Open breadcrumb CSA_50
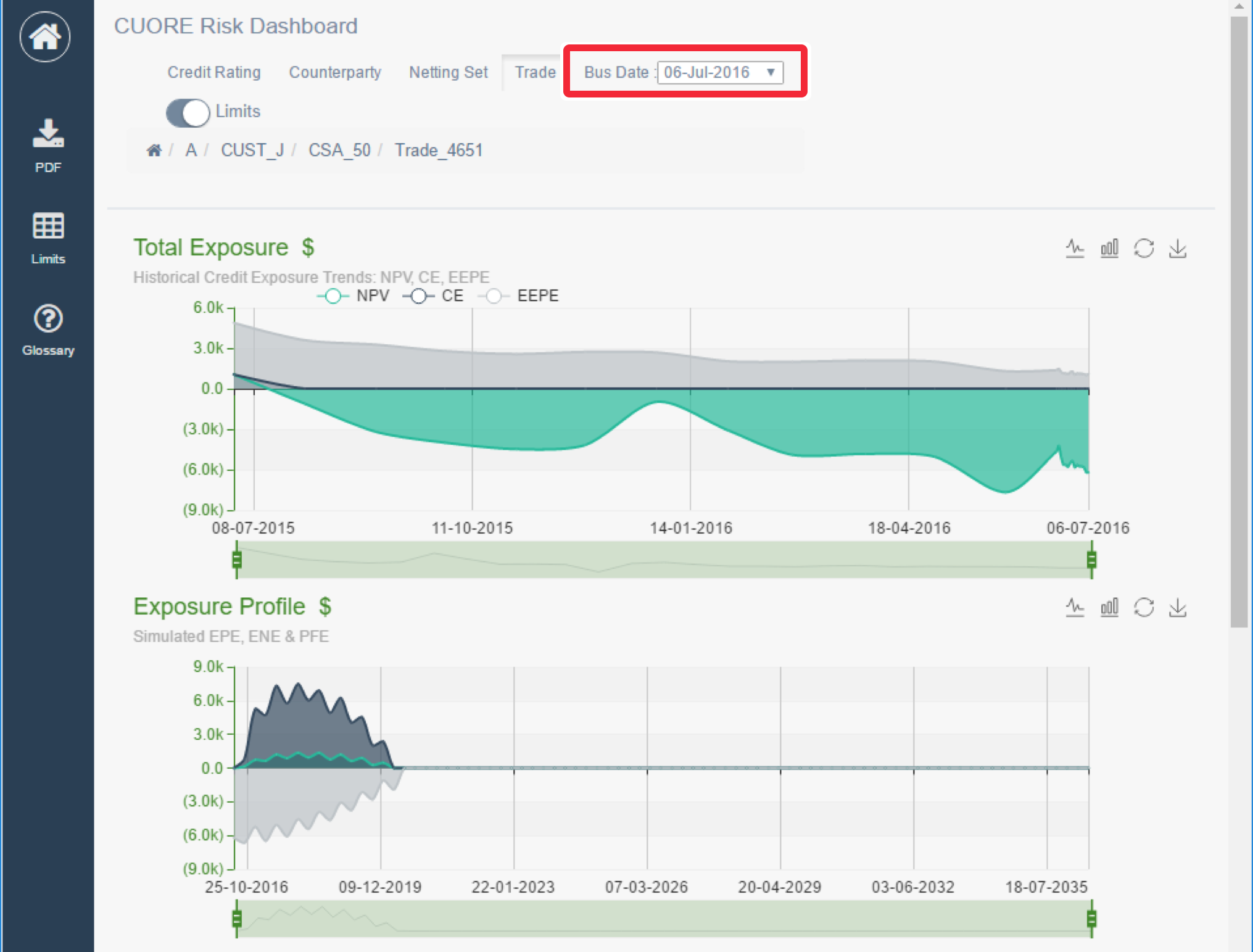 (339, 151)
